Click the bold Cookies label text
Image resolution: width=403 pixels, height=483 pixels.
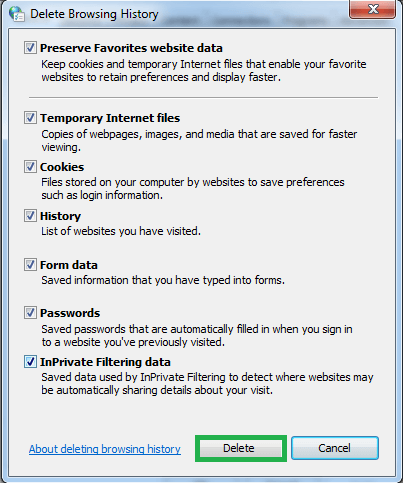(62, 167)
